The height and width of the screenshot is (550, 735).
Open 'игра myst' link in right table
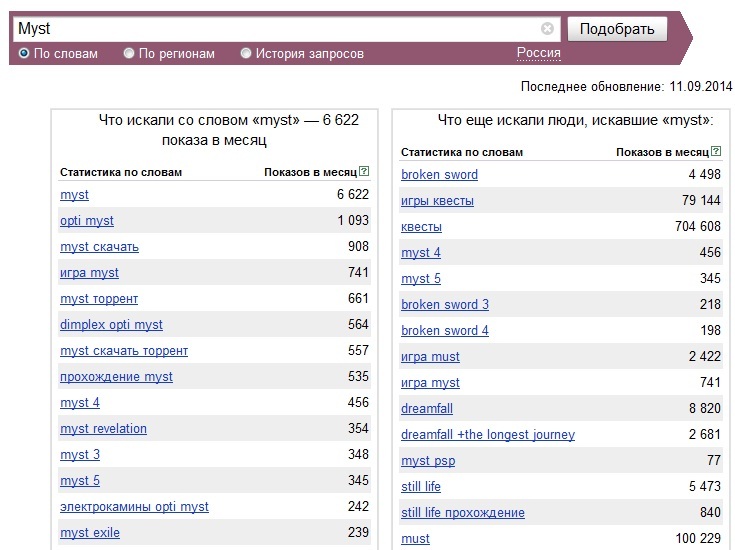click(430, 383)
